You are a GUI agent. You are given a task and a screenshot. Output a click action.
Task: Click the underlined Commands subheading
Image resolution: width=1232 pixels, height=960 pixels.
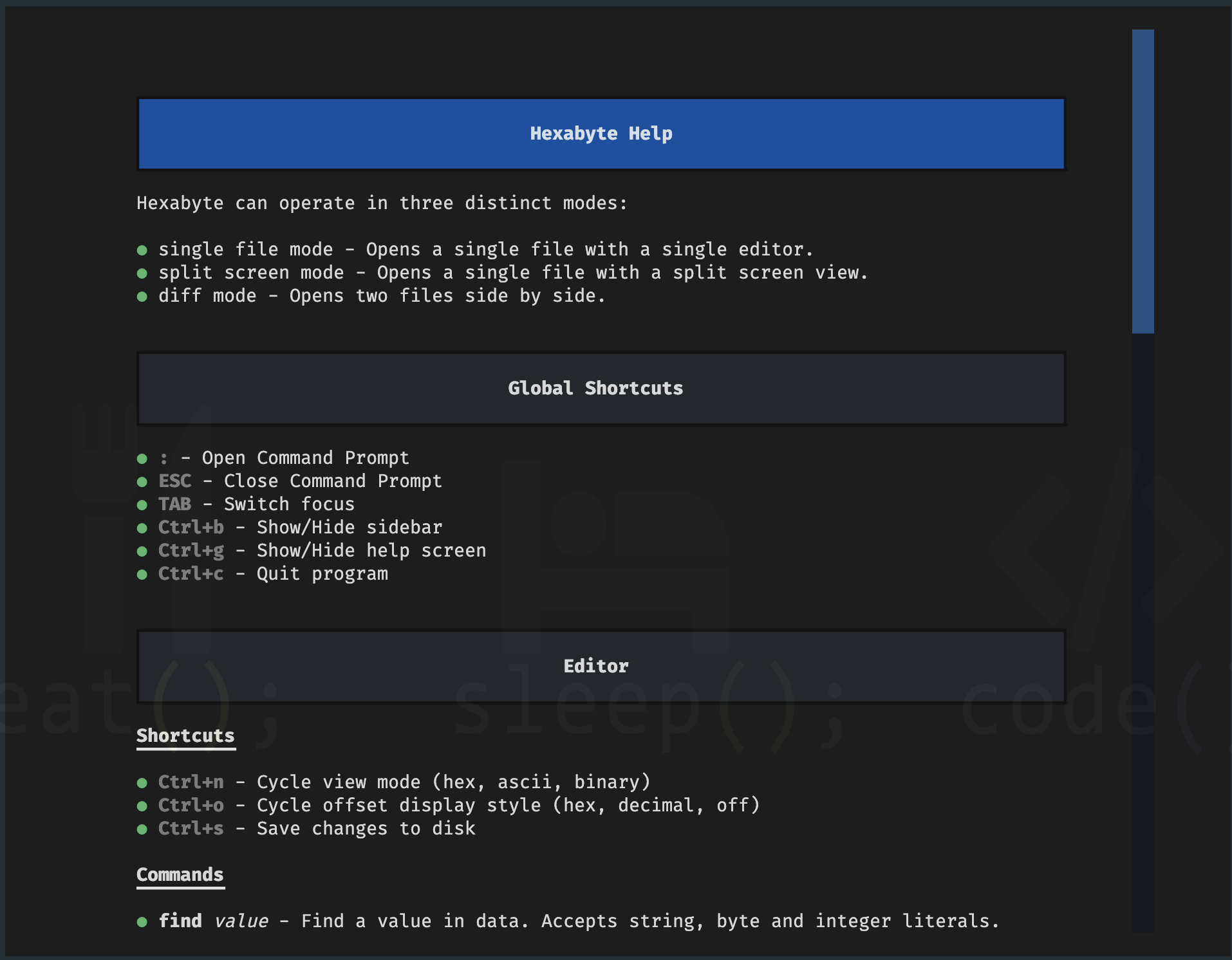180,874
